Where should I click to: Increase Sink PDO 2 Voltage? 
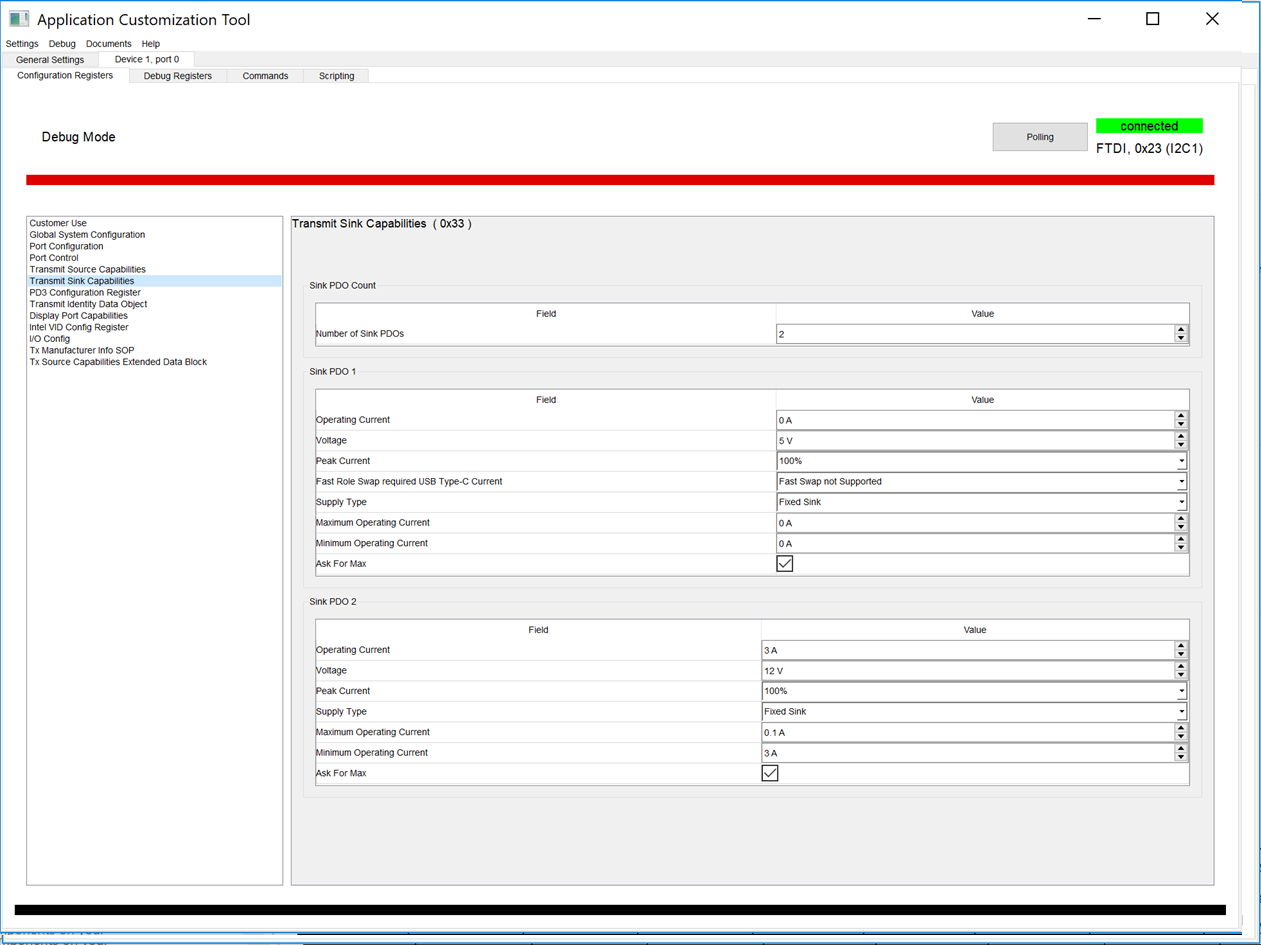(1181, 666)
